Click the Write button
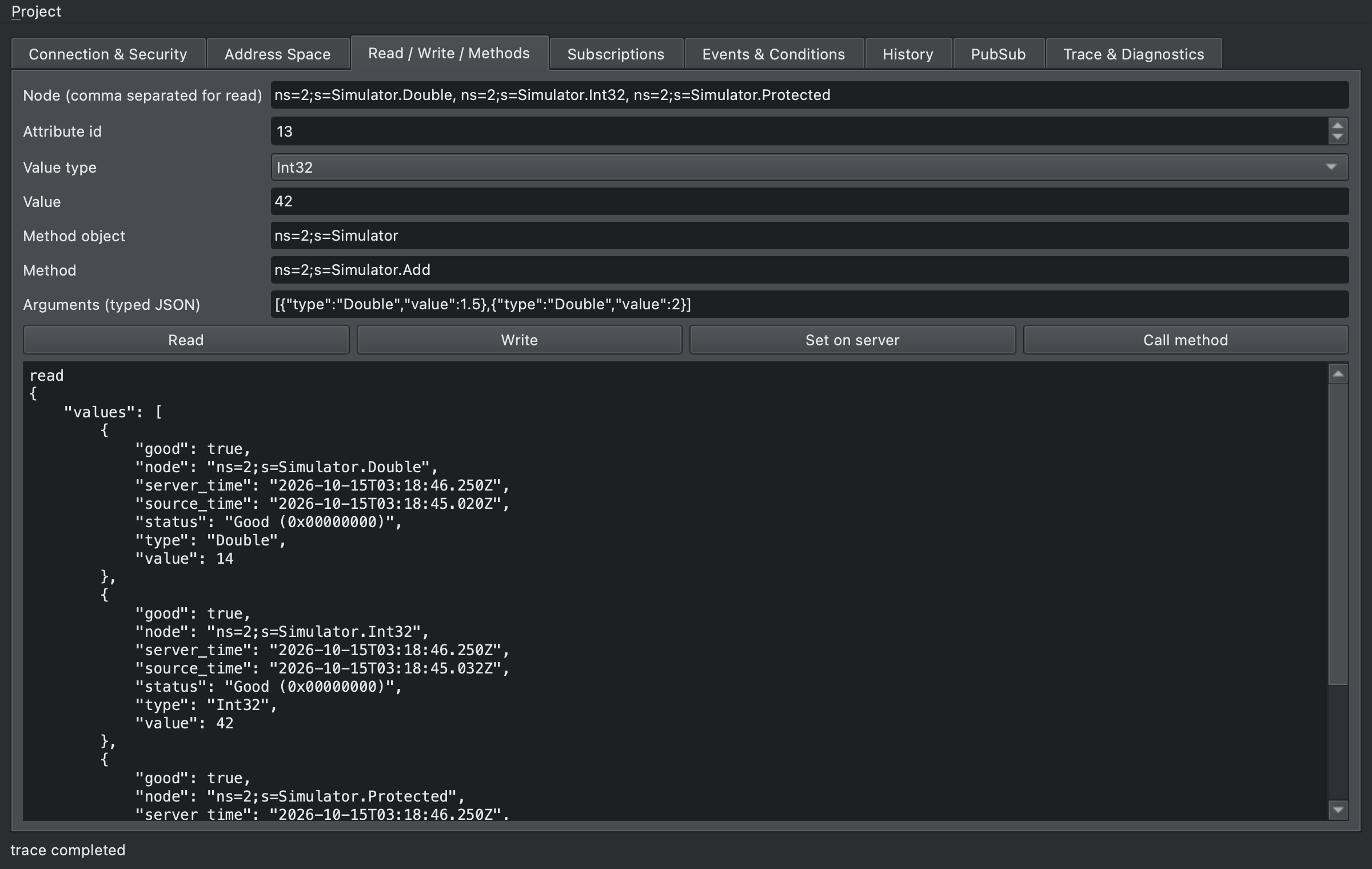 pos(519,340)
